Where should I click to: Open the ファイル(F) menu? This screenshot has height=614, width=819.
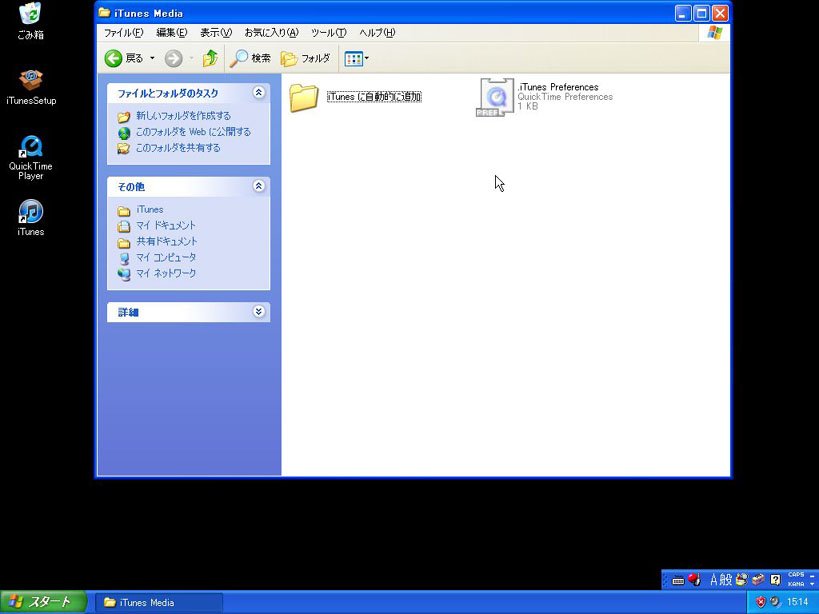(123, 32)
